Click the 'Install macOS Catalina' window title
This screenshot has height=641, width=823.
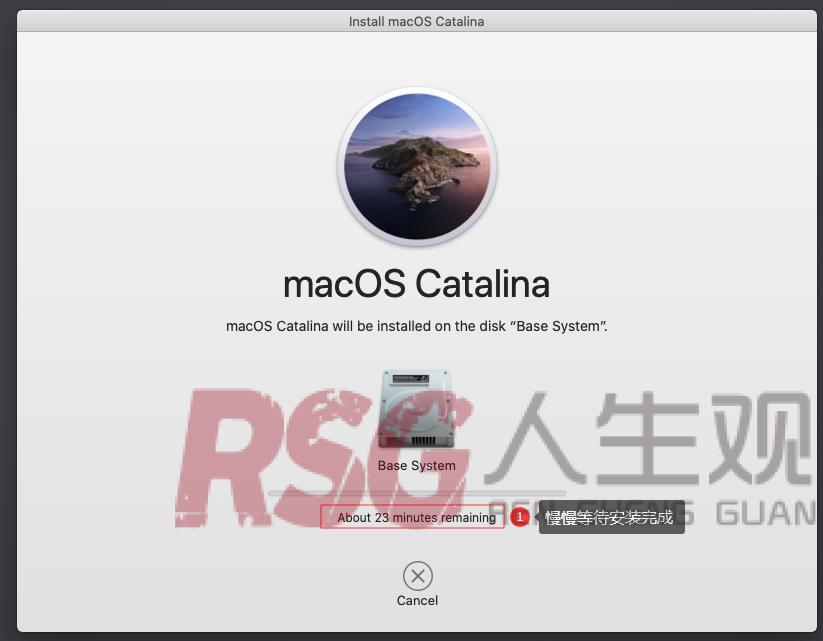417,22
